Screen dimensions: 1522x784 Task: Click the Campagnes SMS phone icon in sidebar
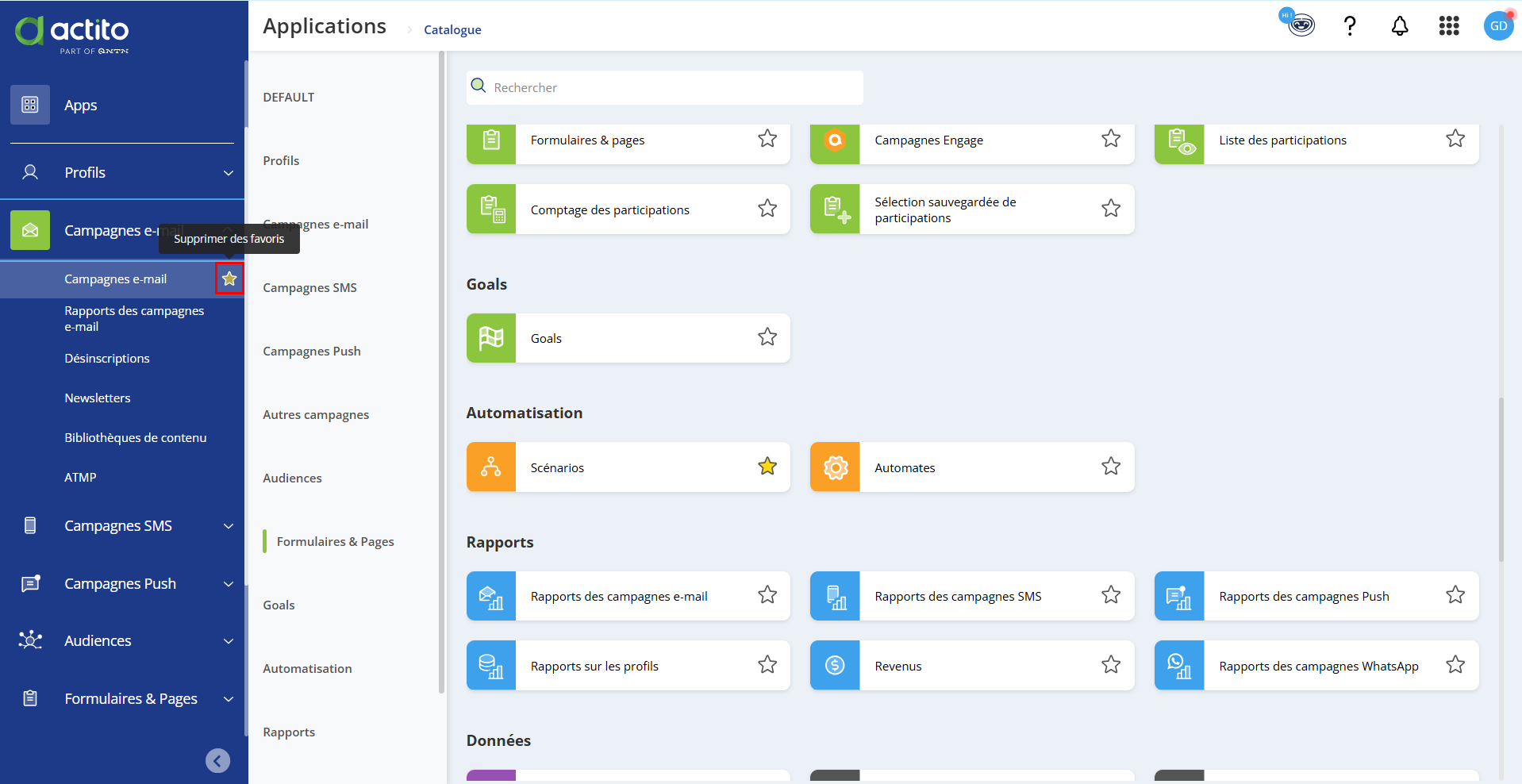pos(30,525)
